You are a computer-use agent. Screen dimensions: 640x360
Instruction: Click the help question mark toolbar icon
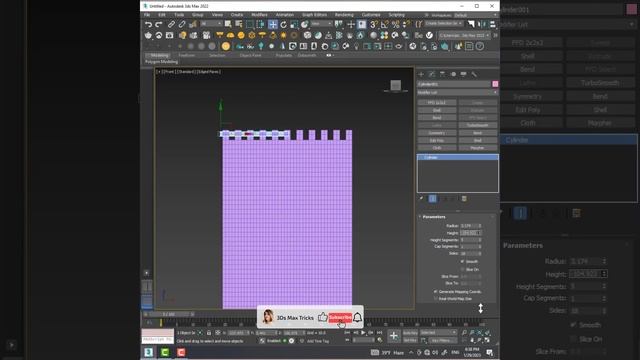click(480, 46)
